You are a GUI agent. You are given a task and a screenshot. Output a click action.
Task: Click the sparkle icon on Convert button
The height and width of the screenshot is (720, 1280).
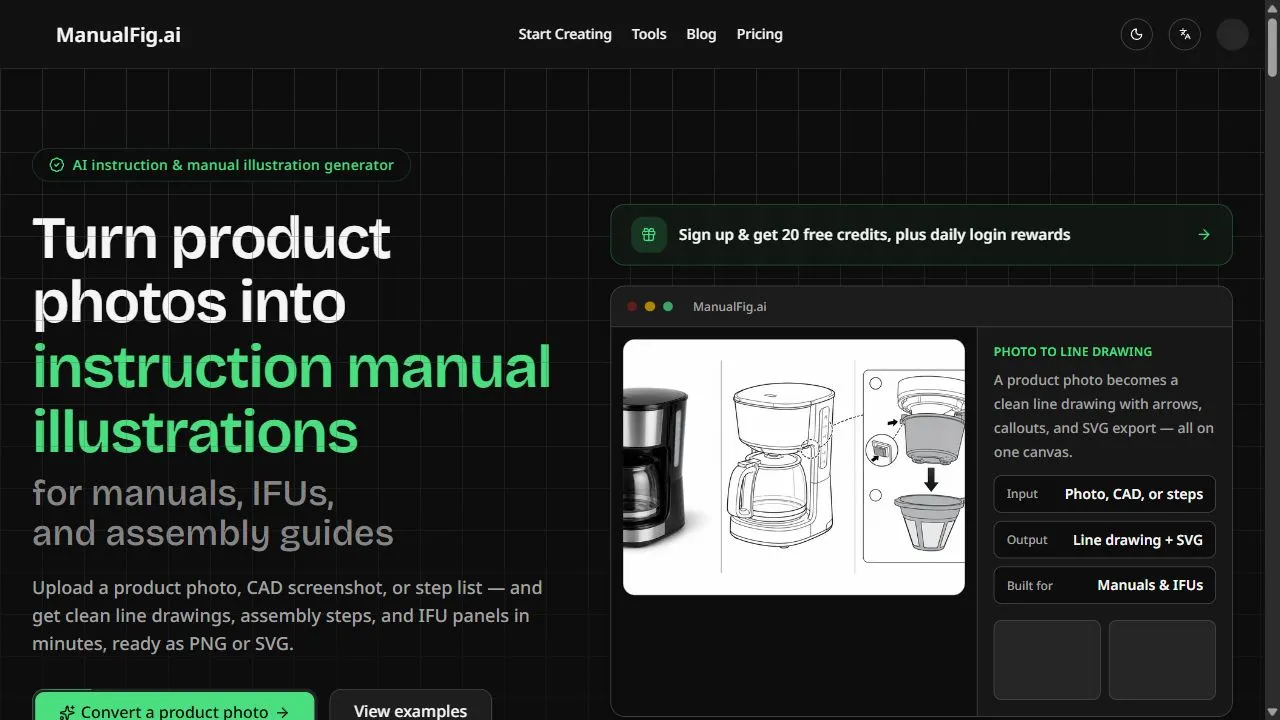tap(67, 713)
